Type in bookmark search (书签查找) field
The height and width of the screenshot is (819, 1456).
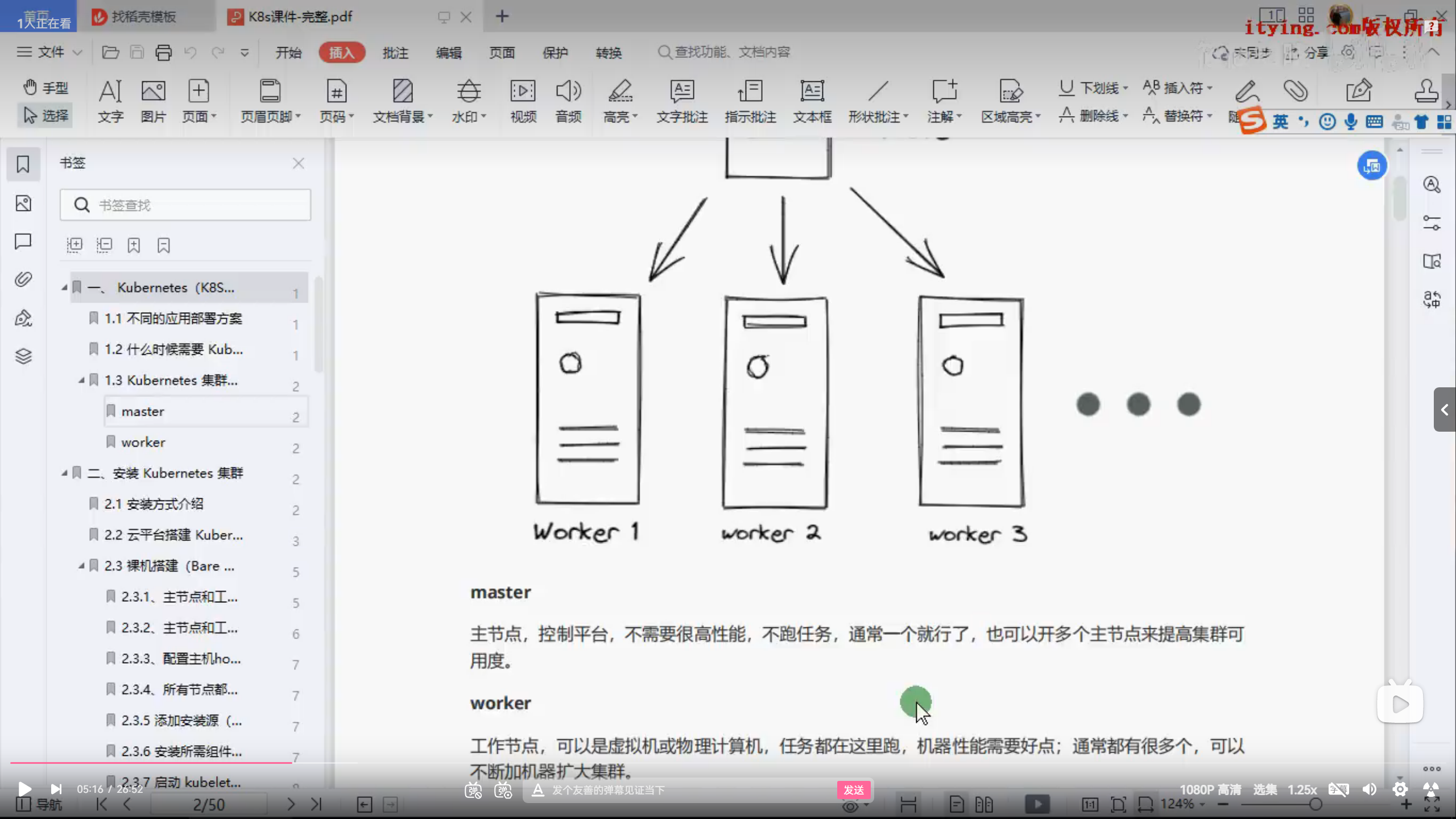[x=185, y=205]
